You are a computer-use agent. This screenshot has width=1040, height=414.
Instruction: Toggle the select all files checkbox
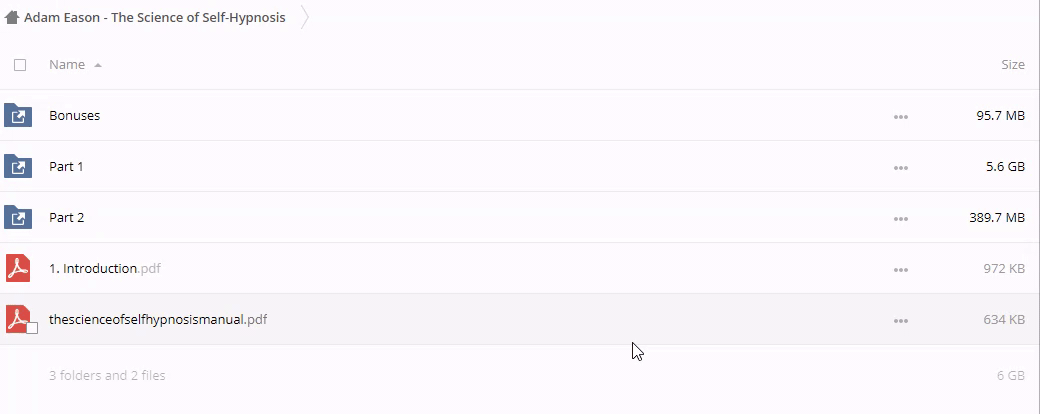pyautogui.click(x=20, y=65)
